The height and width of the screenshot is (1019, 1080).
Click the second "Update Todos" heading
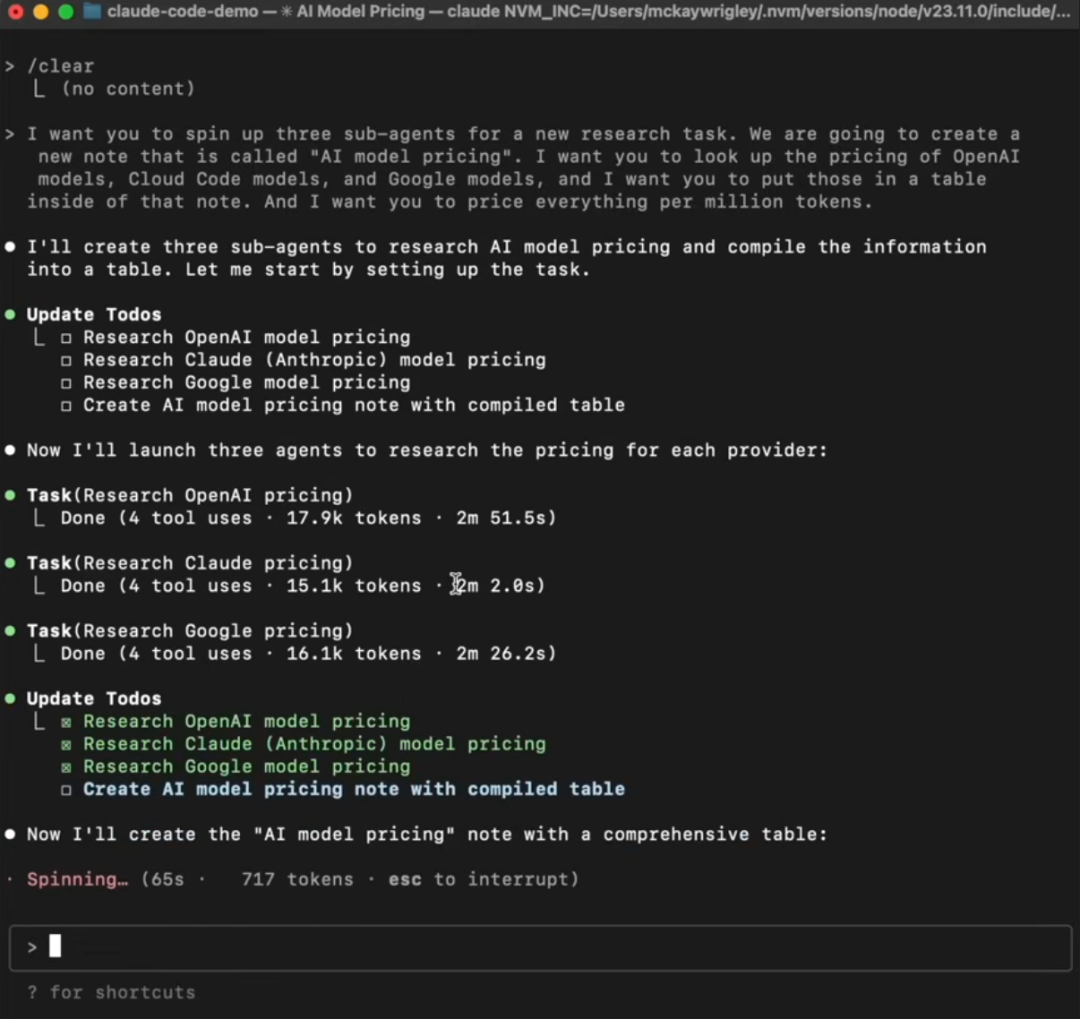click(94, 698)
